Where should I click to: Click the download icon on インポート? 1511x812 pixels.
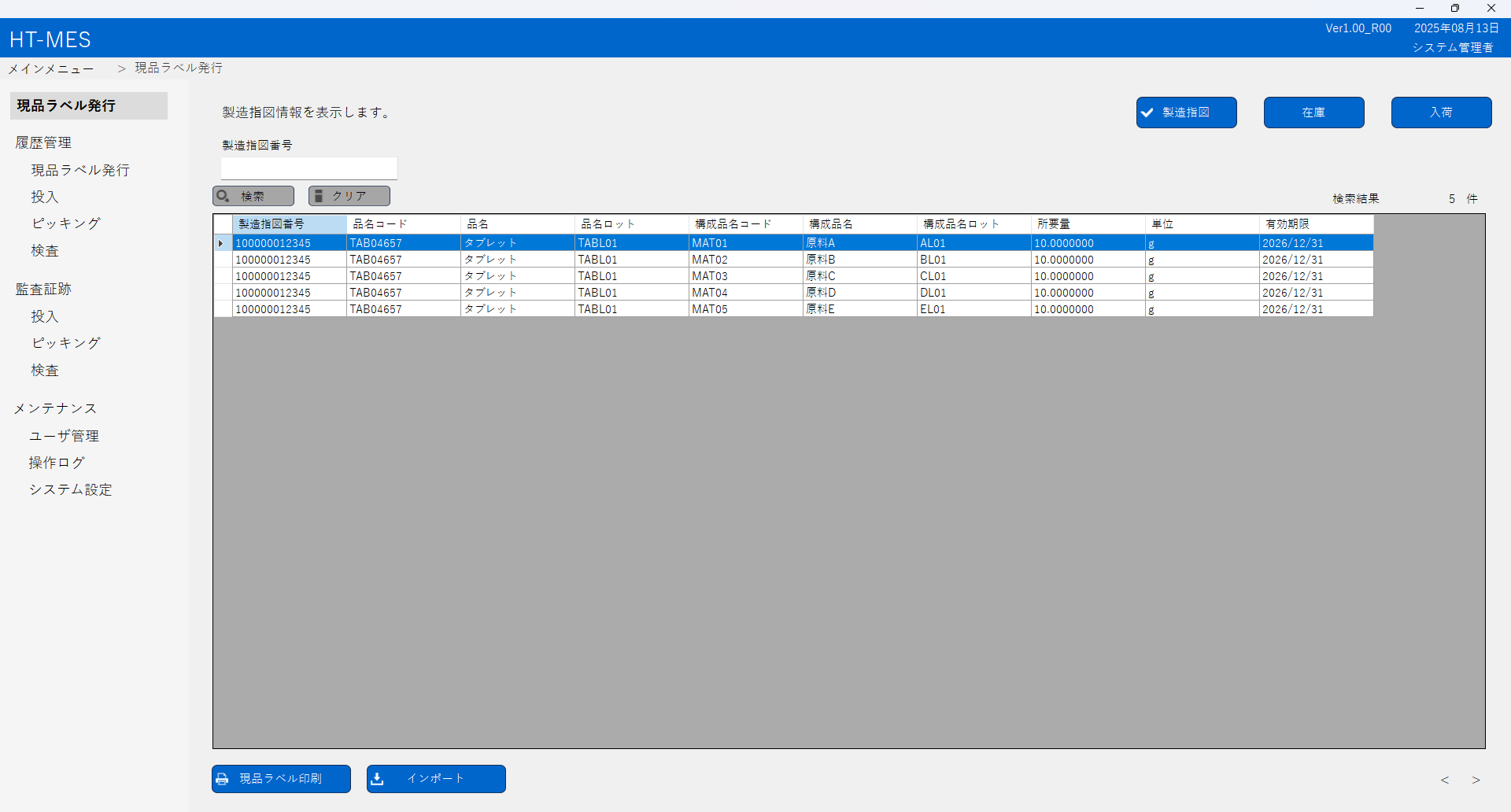378,779
